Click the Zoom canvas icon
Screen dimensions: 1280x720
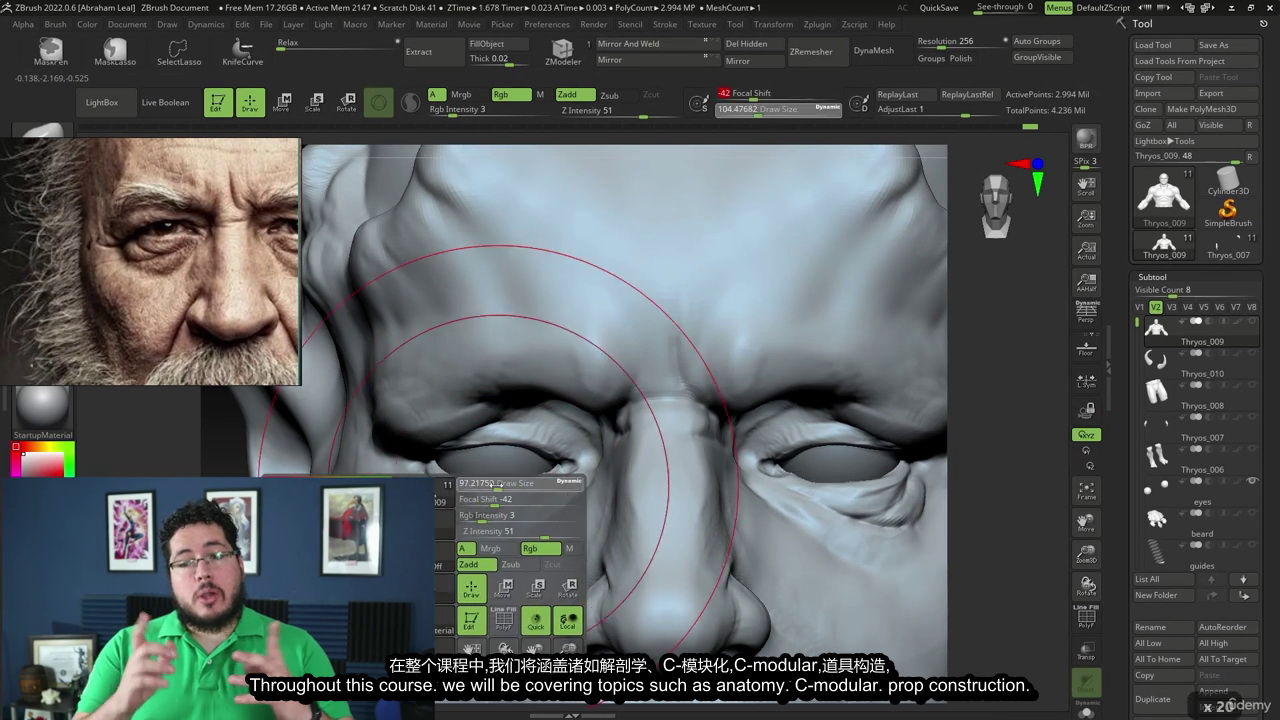[1086, 218]
